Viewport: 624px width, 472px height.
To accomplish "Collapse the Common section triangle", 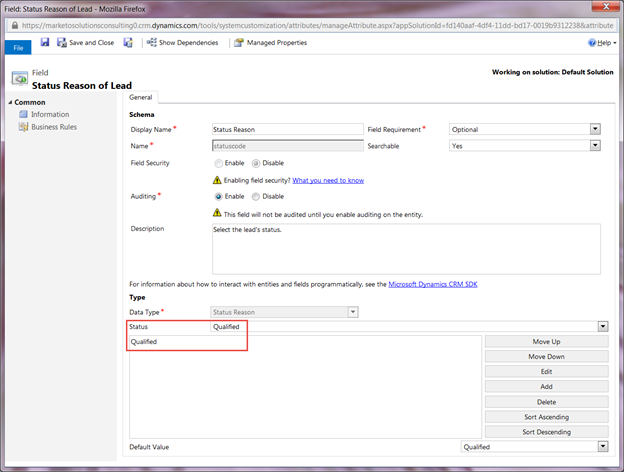I will (10, 102).
